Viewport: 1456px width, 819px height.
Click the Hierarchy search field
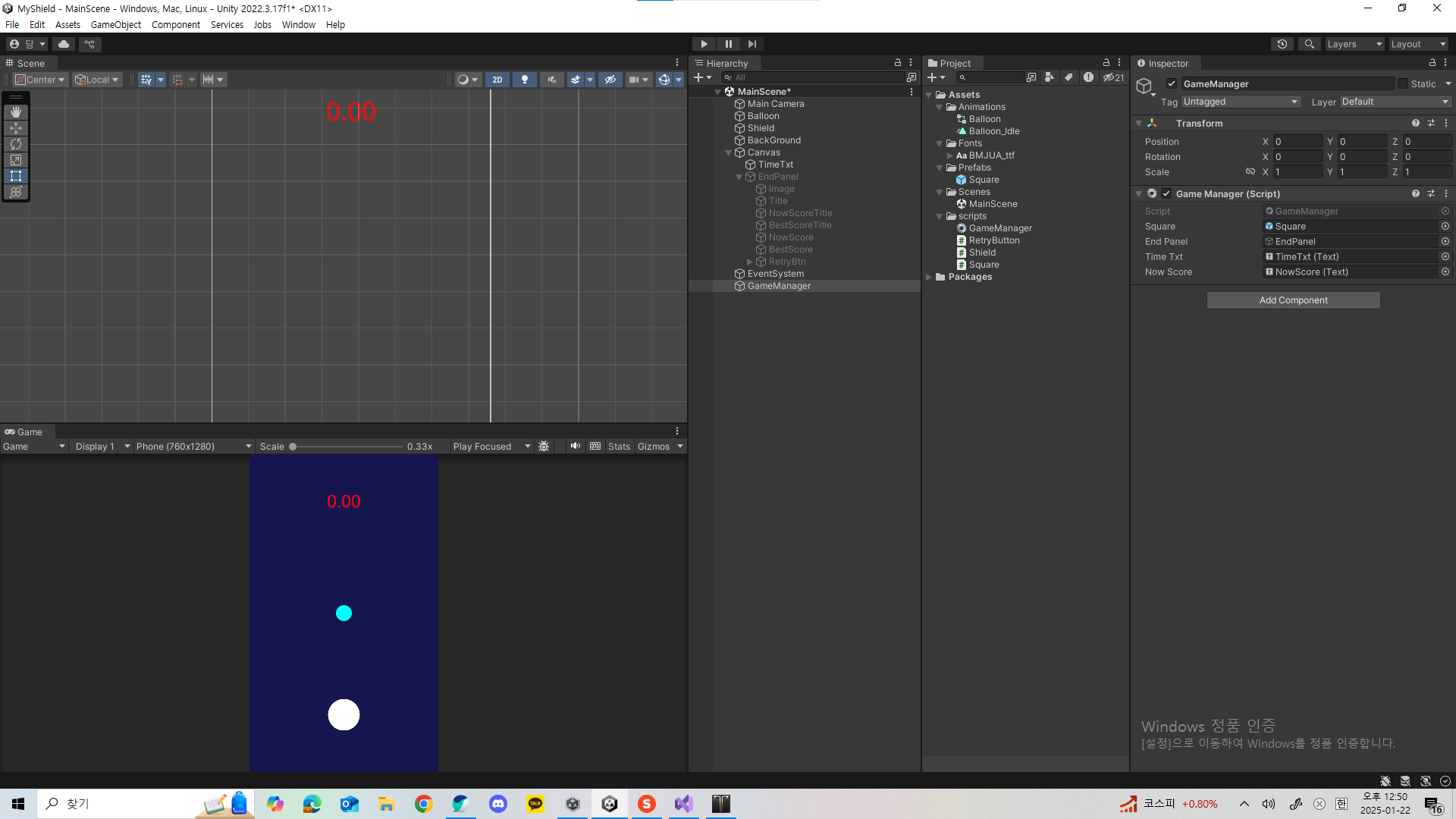pyautogui.click(x=813, y=78)
